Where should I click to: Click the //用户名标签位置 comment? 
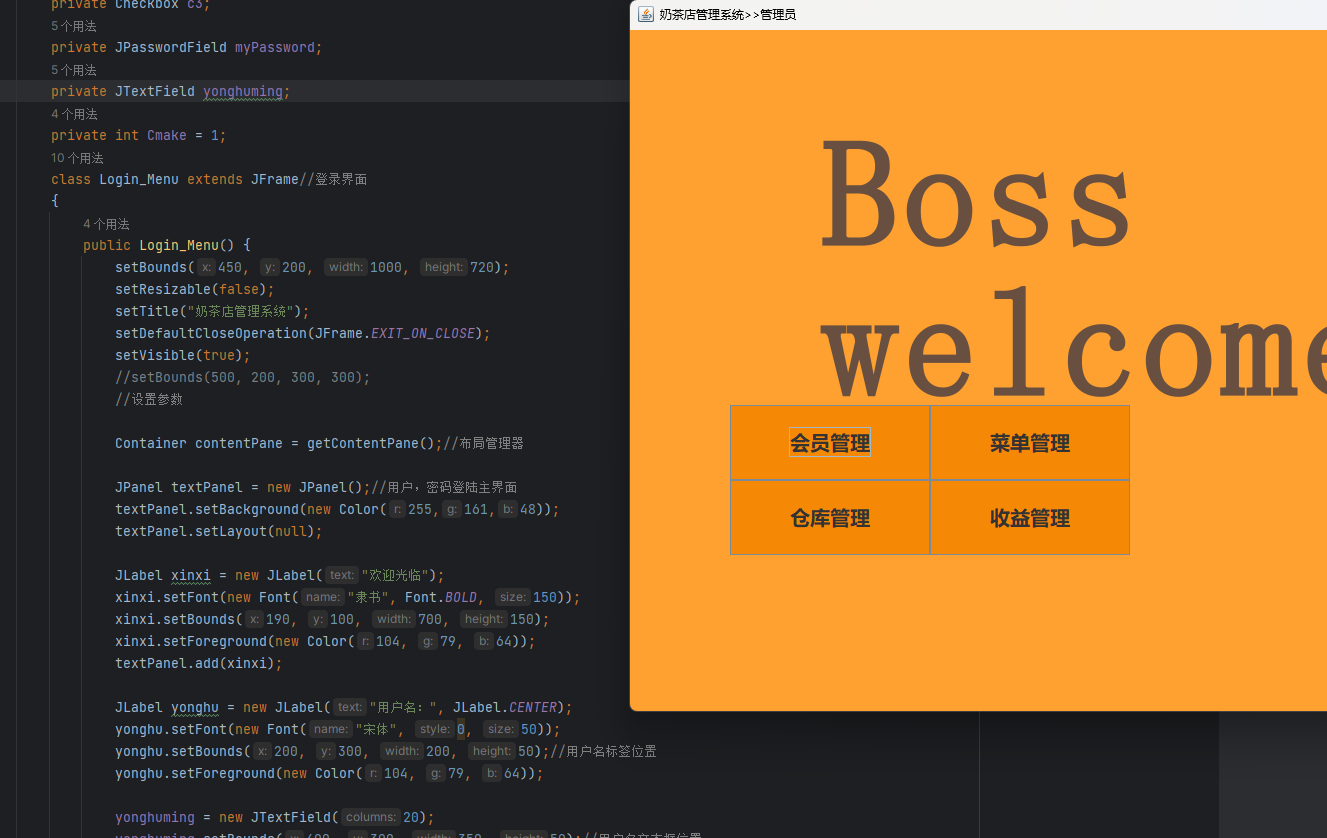pyautogui.click(x=604, y=751)
